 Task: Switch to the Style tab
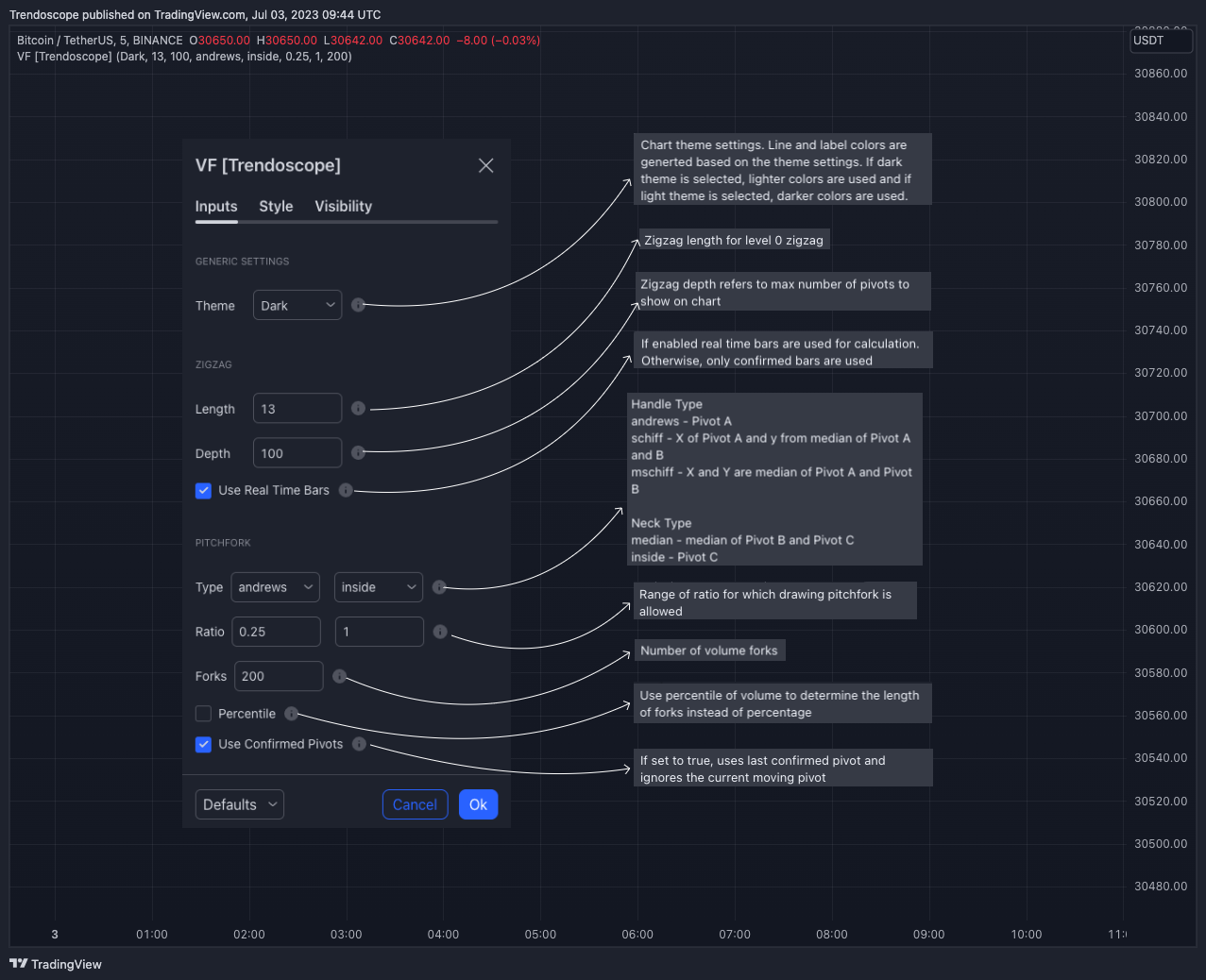point(276,206)
